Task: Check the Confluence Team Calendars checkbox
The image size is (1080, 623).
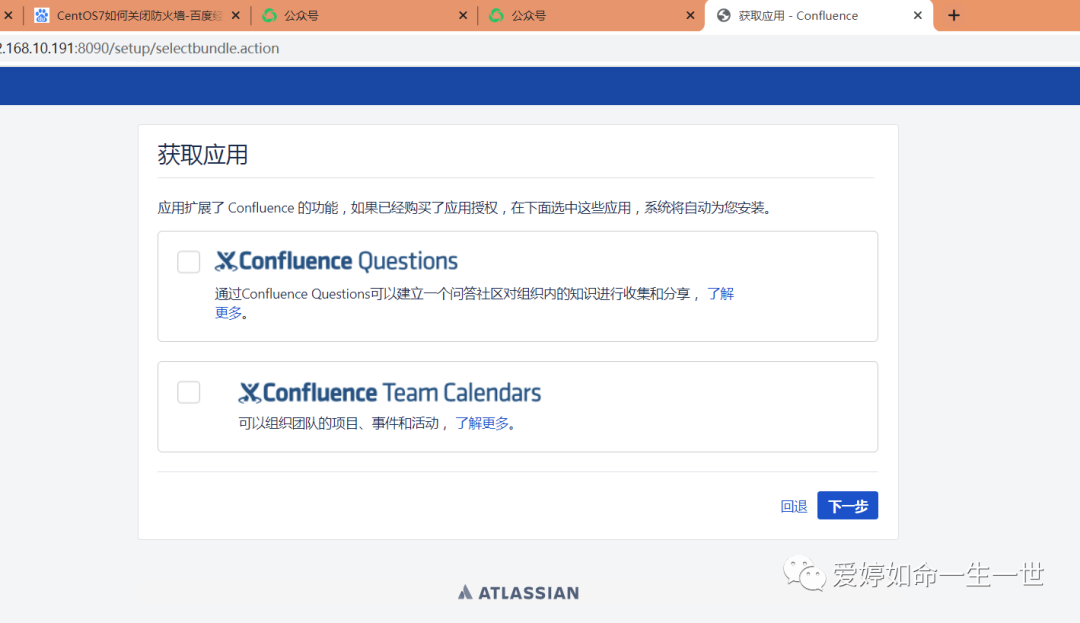Action: pyautogui.click(x=188, y=392)
